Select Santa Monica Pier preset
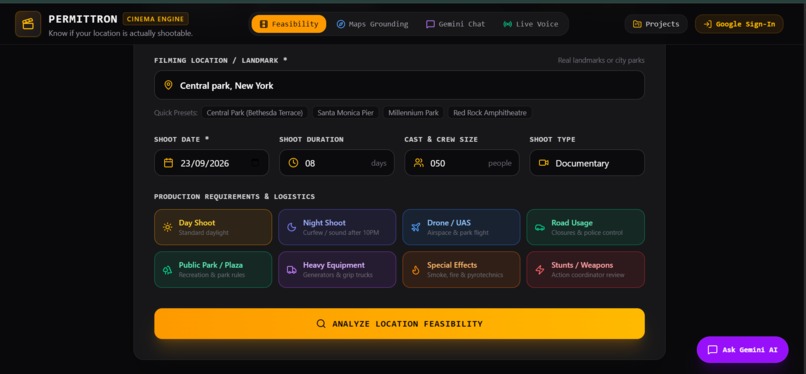 tap(345, 113)
